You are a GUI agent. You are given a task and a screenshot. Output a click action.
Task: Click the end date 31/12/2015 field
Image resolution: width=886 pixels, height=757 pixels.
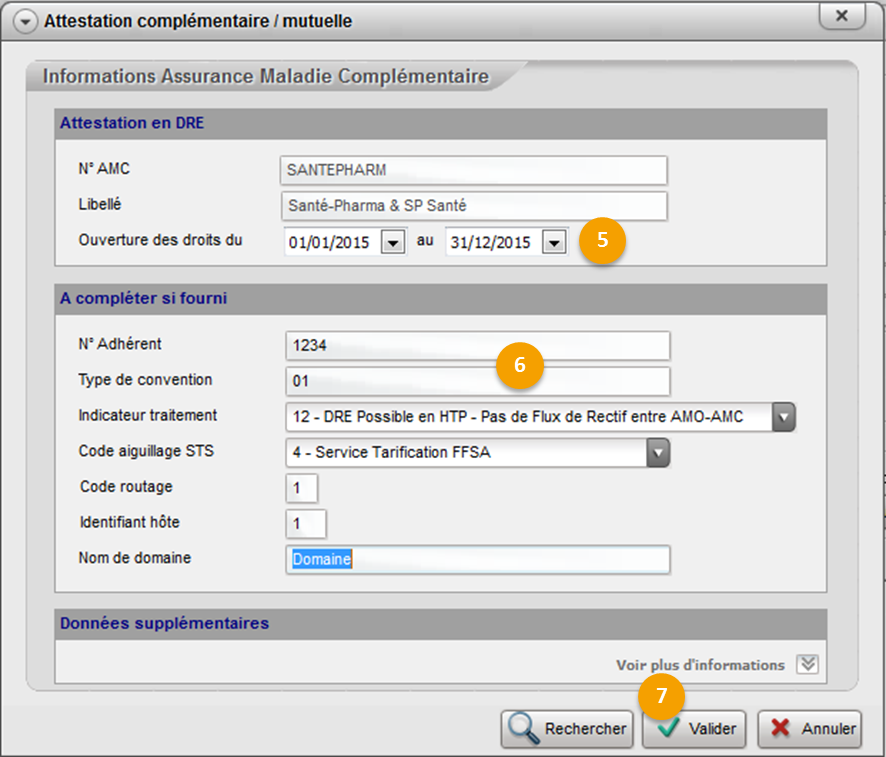pyautogui.click(x=492, y=243)
